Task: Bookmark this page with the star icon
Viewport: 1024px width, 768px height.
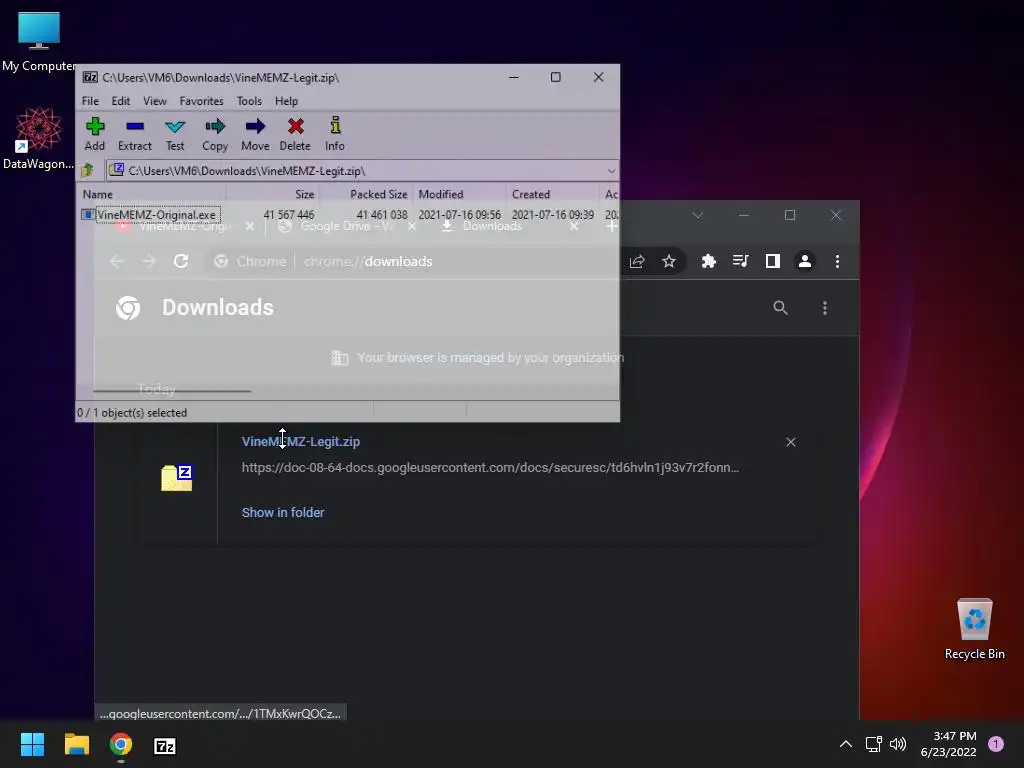Action: coord(669,262)
